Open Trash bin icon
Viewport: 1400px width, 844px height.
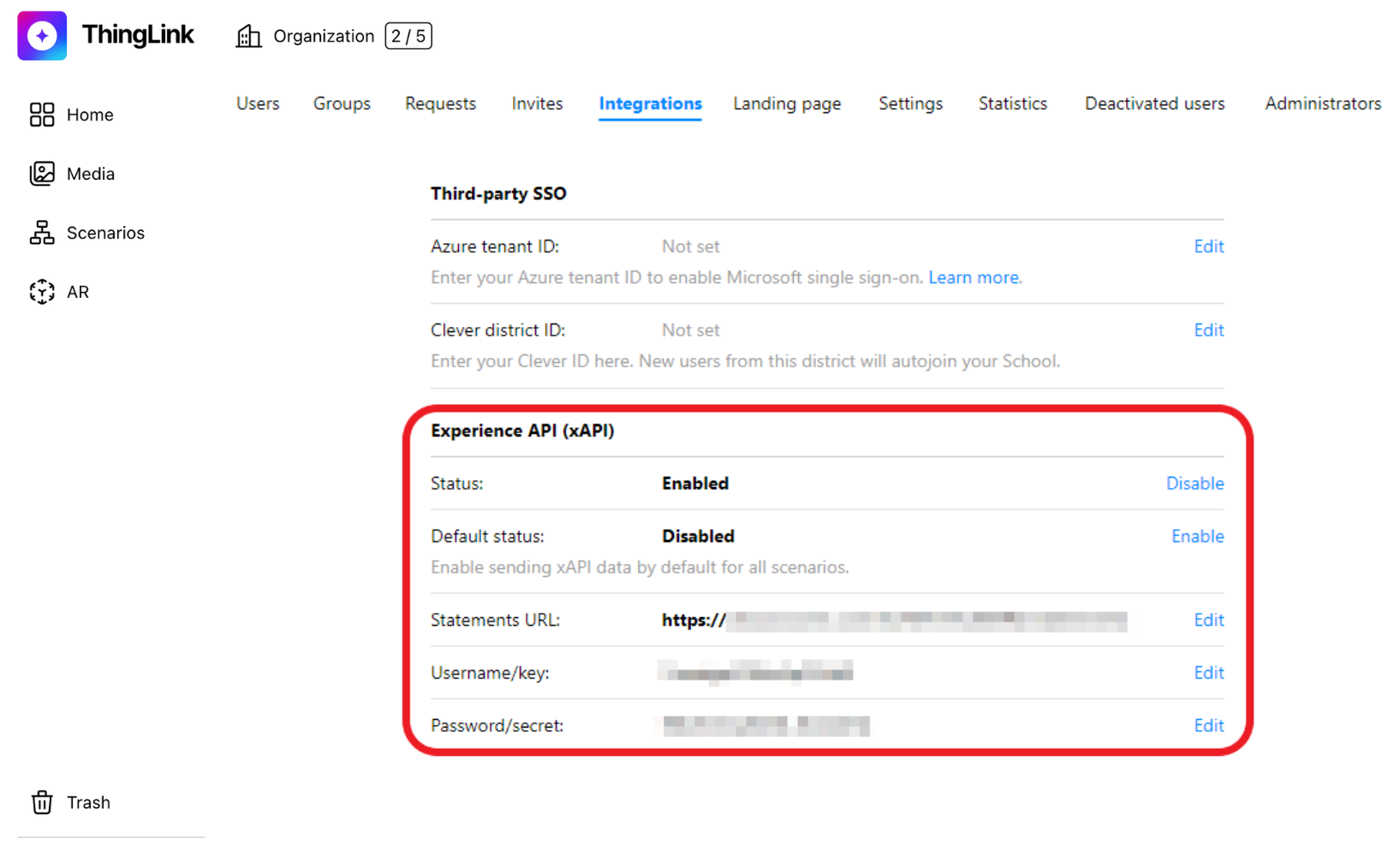click(42, 802)
